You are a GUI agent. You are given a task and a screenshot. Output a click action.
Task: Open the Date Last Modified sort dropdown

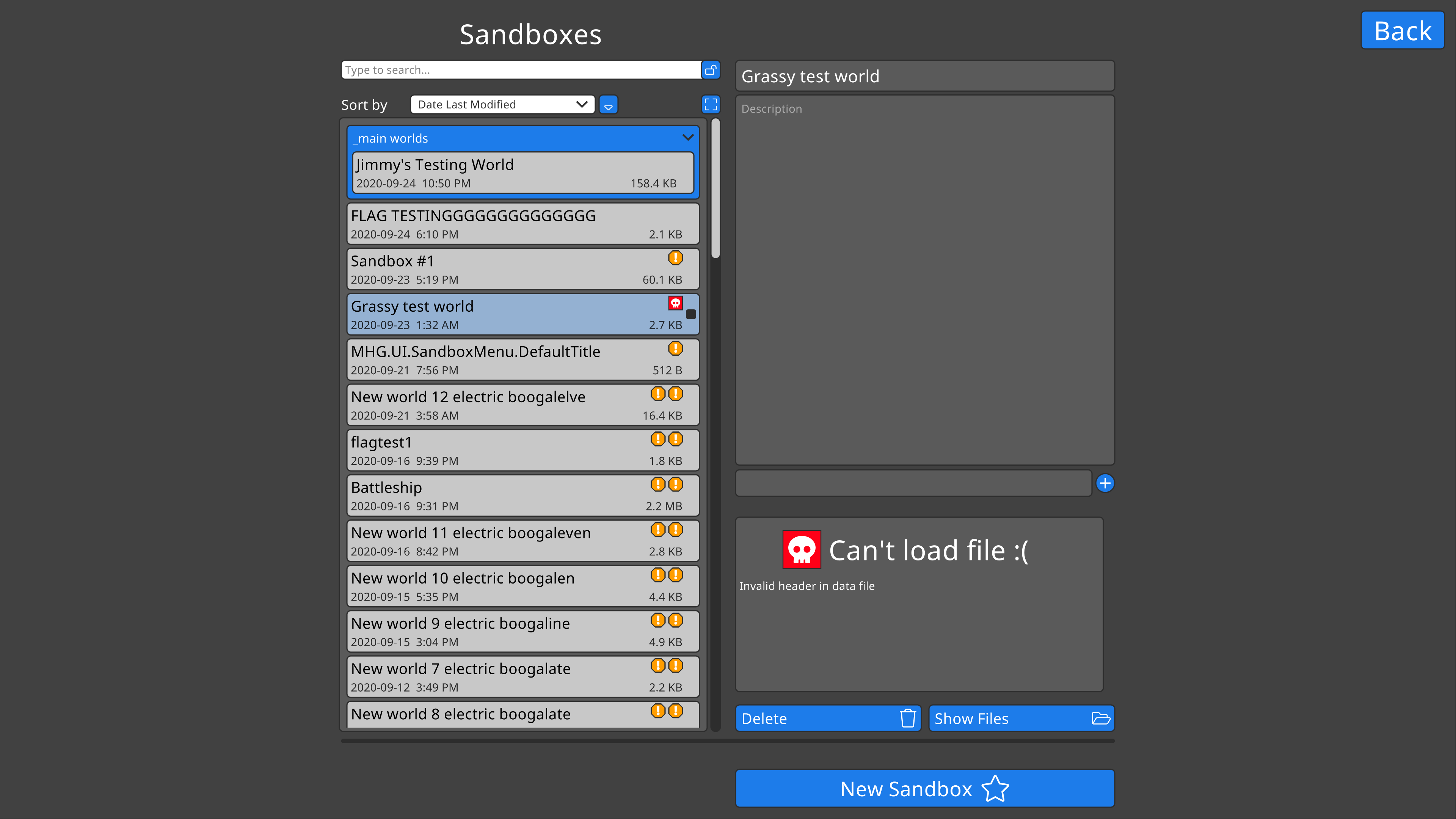[502, 105]
